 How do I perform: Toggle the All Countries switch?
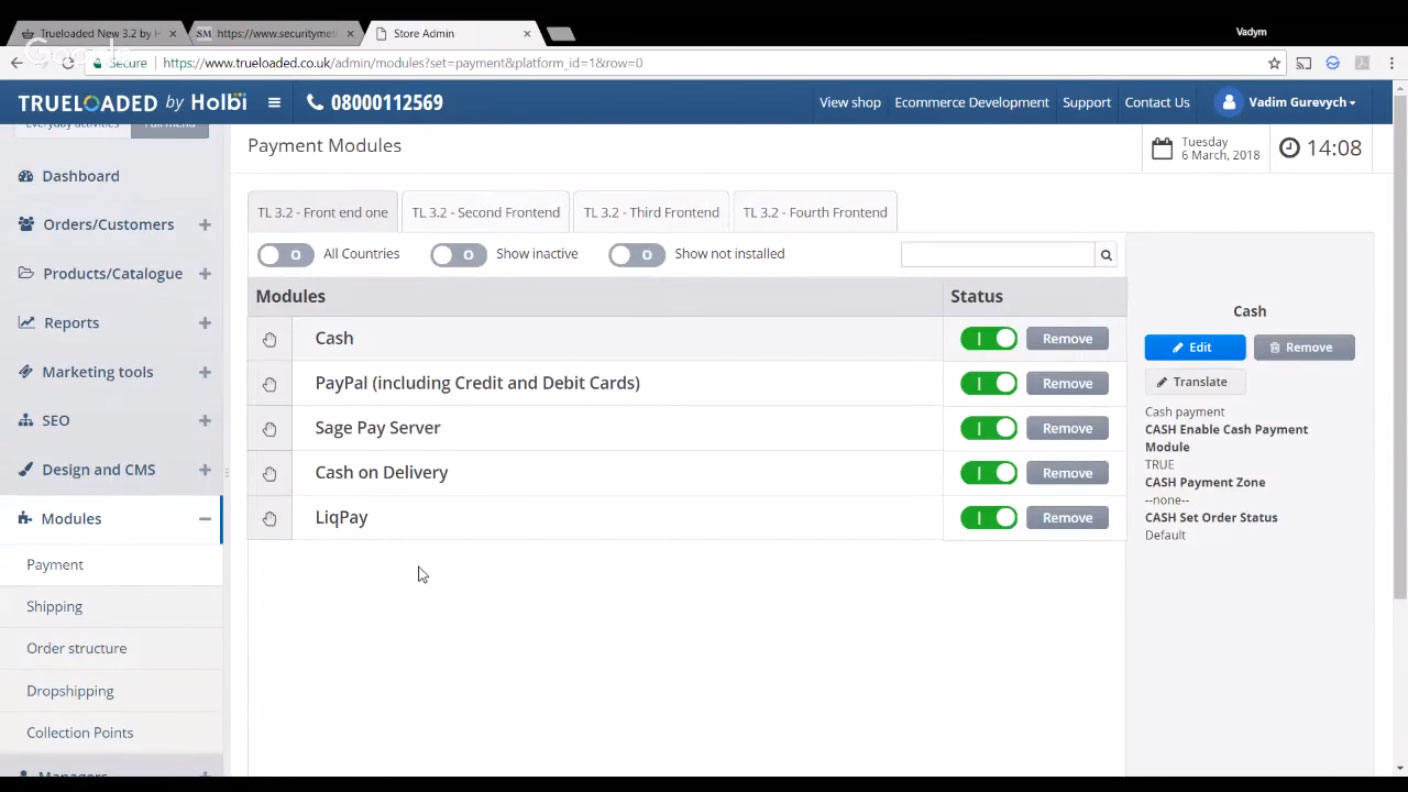tap(286, 255)
